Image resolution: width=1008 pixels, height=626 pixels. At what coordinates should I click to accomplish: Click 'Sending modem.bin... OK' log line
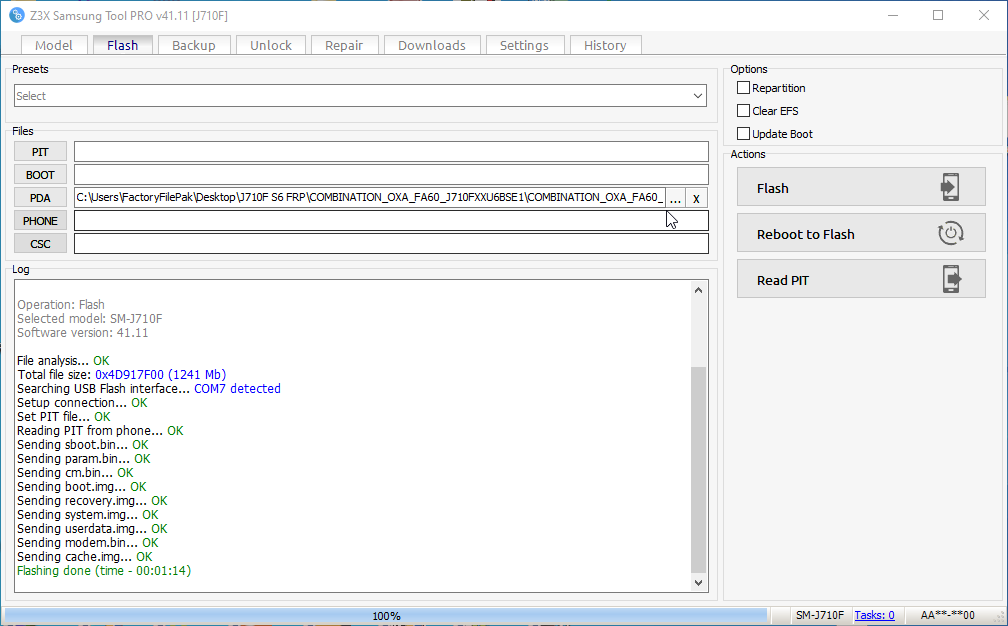pos(87,542)
